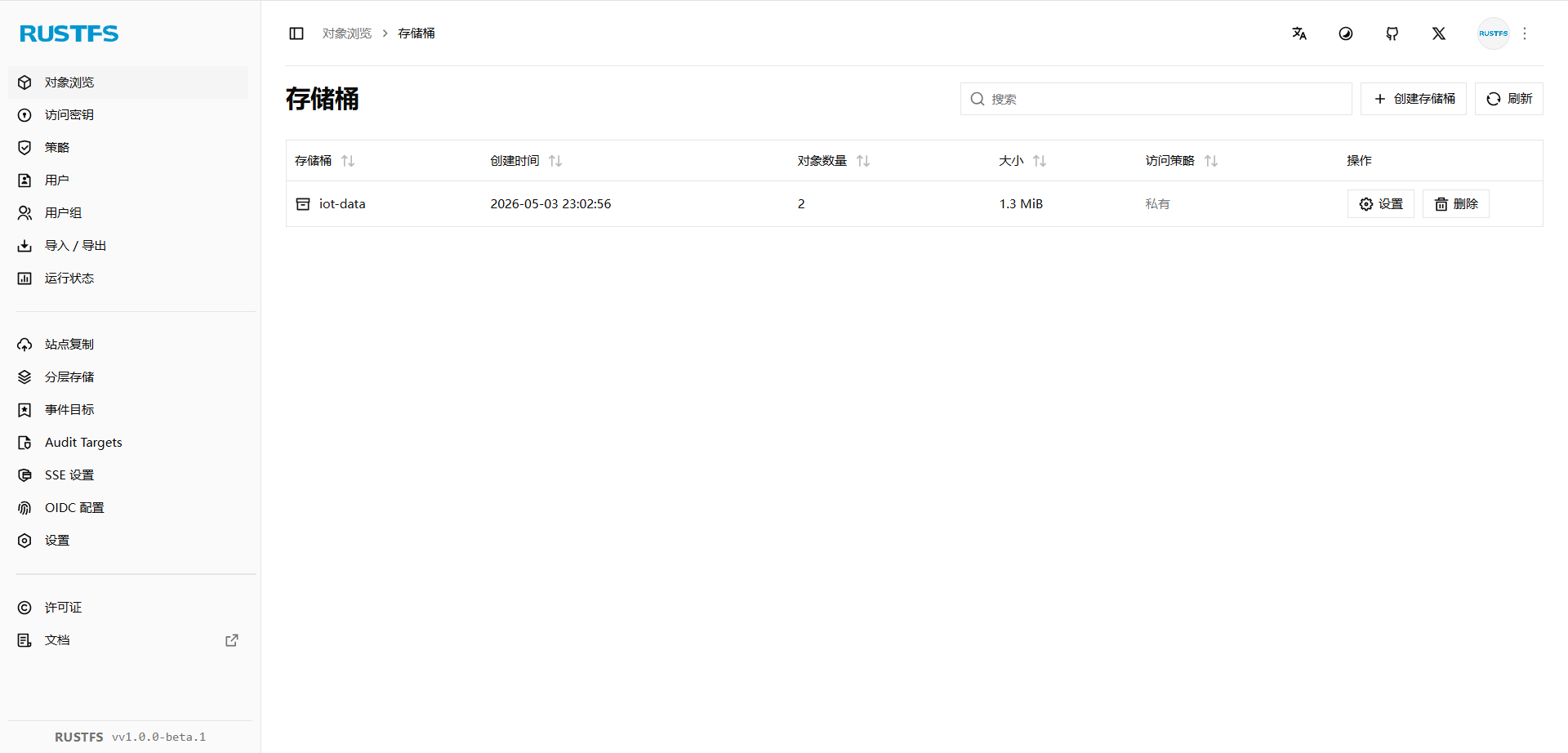Click 删除 to delete iot-data bucket

point(1456,204)
